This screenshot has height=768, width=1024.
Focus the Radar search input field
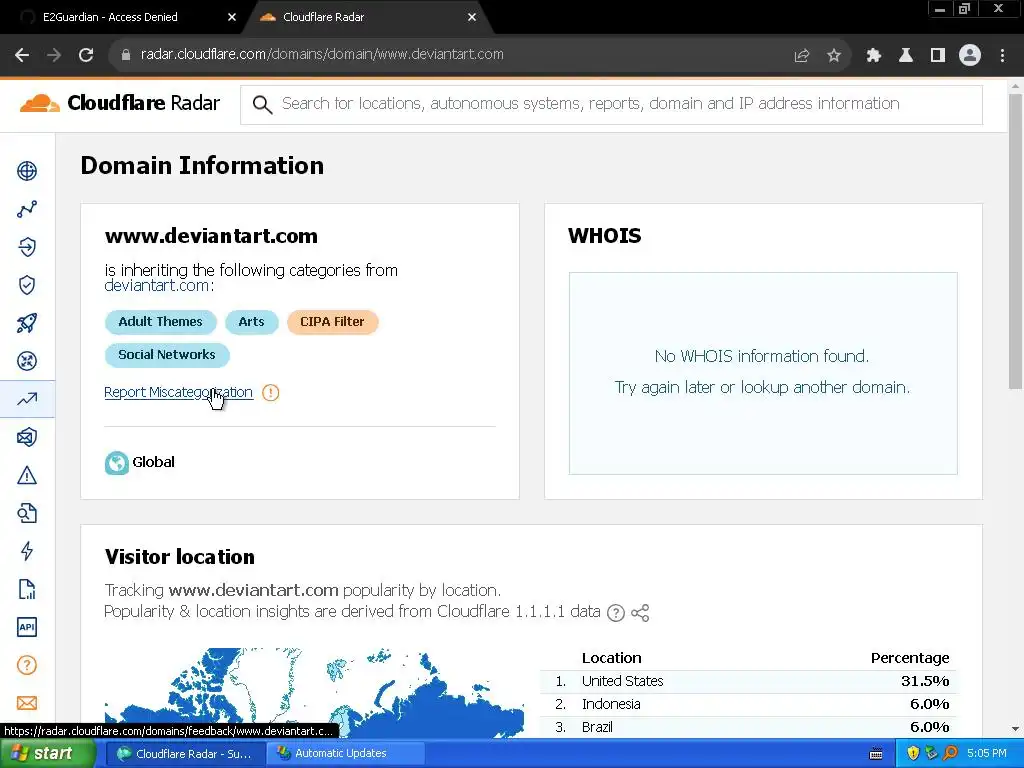point(611,104)
